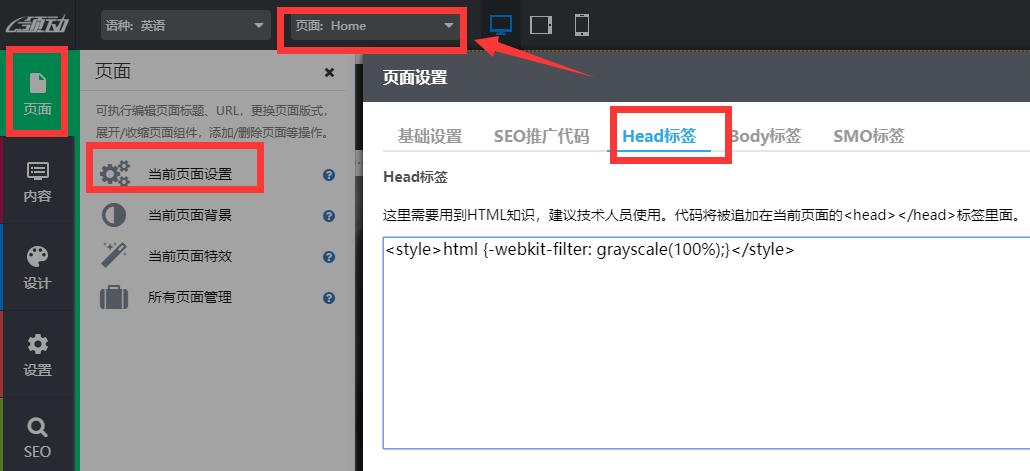The image size is (1030, 471).
Task: Open the 内容 (Content) sidebar section
Action: click(x=37, y=181)
